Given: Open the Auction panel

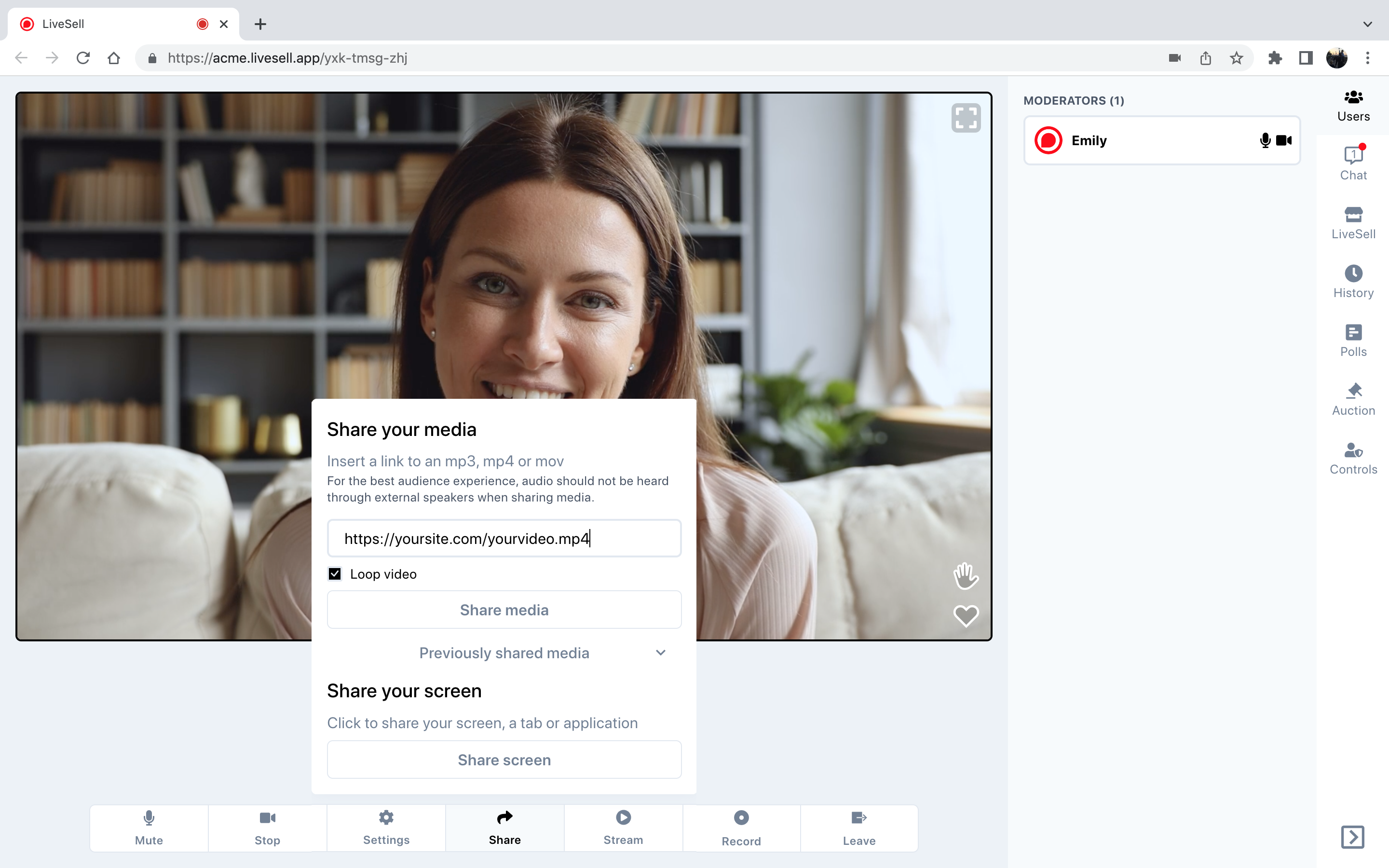Looking at the screenshot, I should [x=1353, y=400].
